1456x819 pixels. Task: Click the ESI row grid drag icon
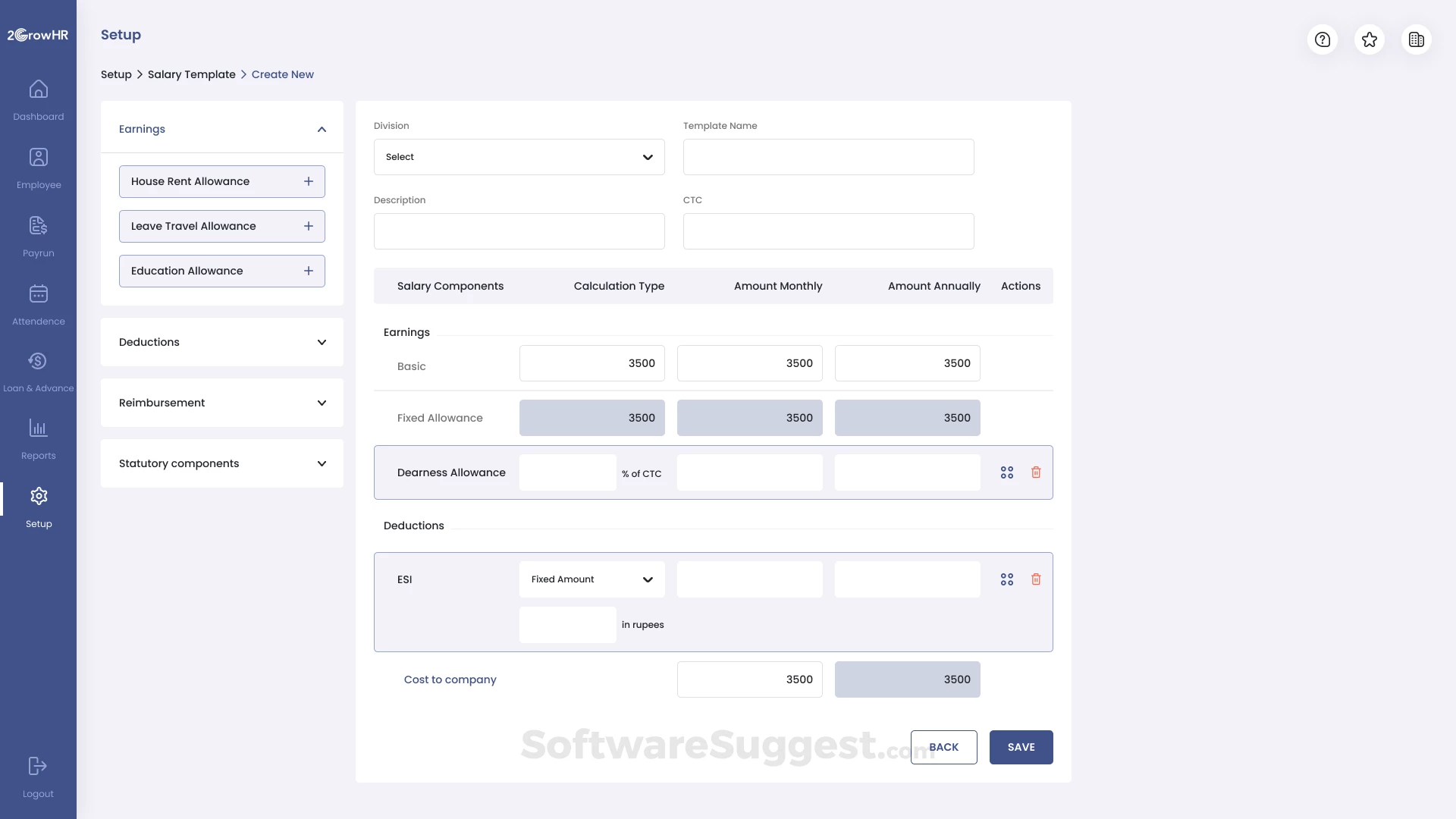[x=1007, y=579]
